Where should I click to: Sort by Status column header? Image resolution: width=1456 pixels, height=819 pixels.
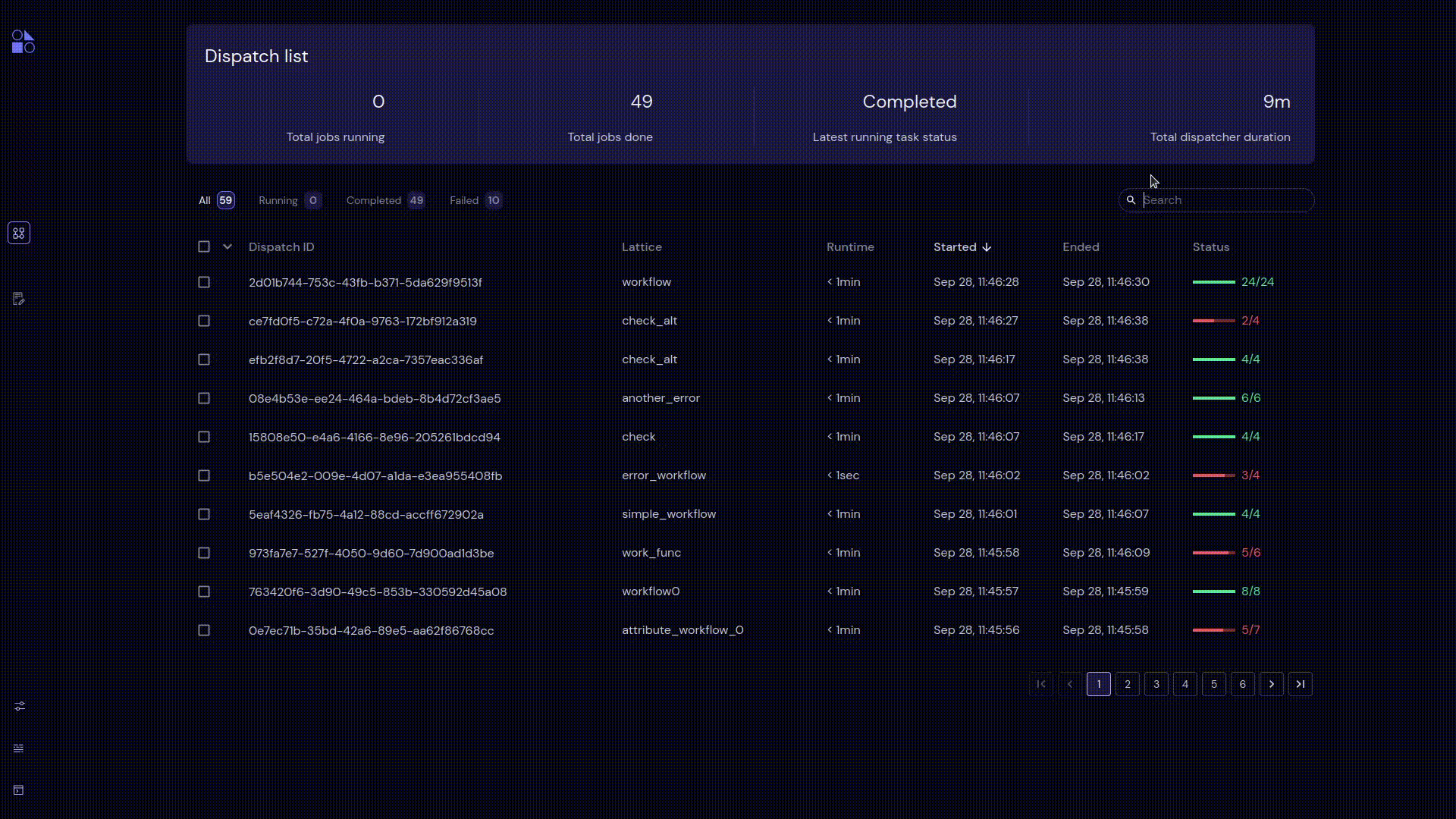pyautogui.click(x=1211, y=247)
